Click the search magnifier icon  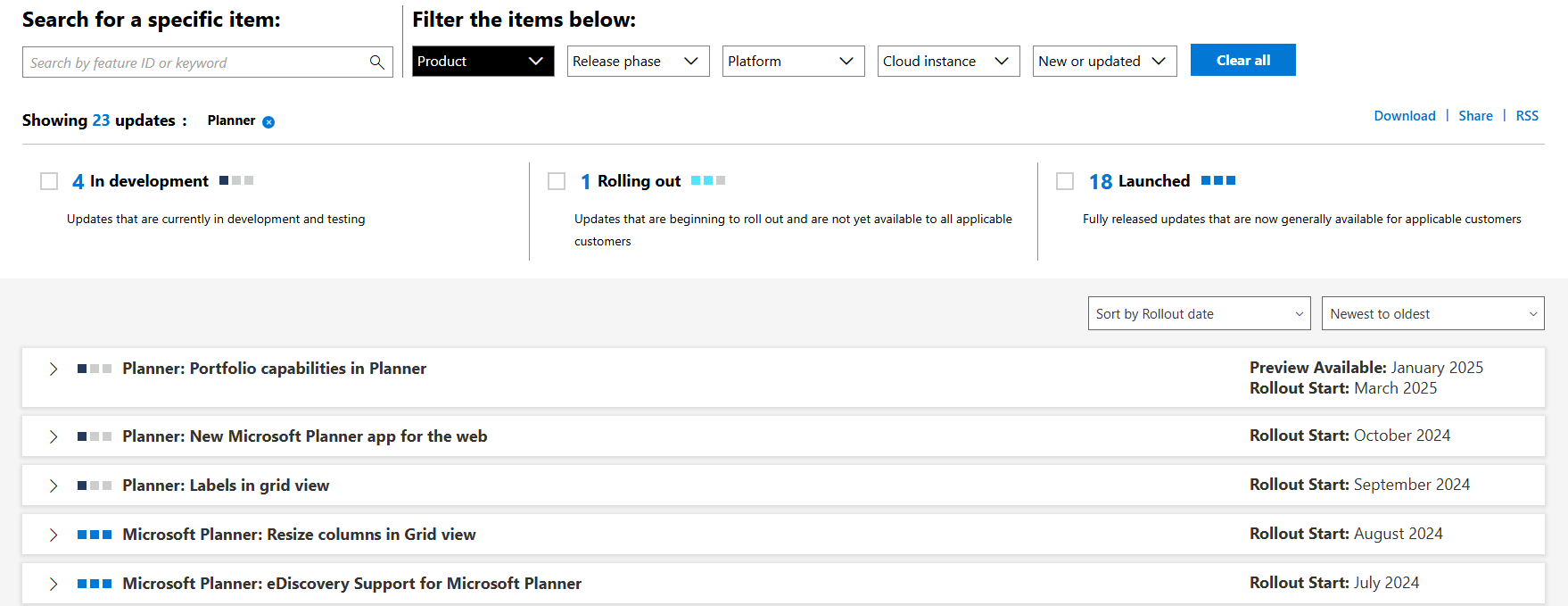(376, 62)
